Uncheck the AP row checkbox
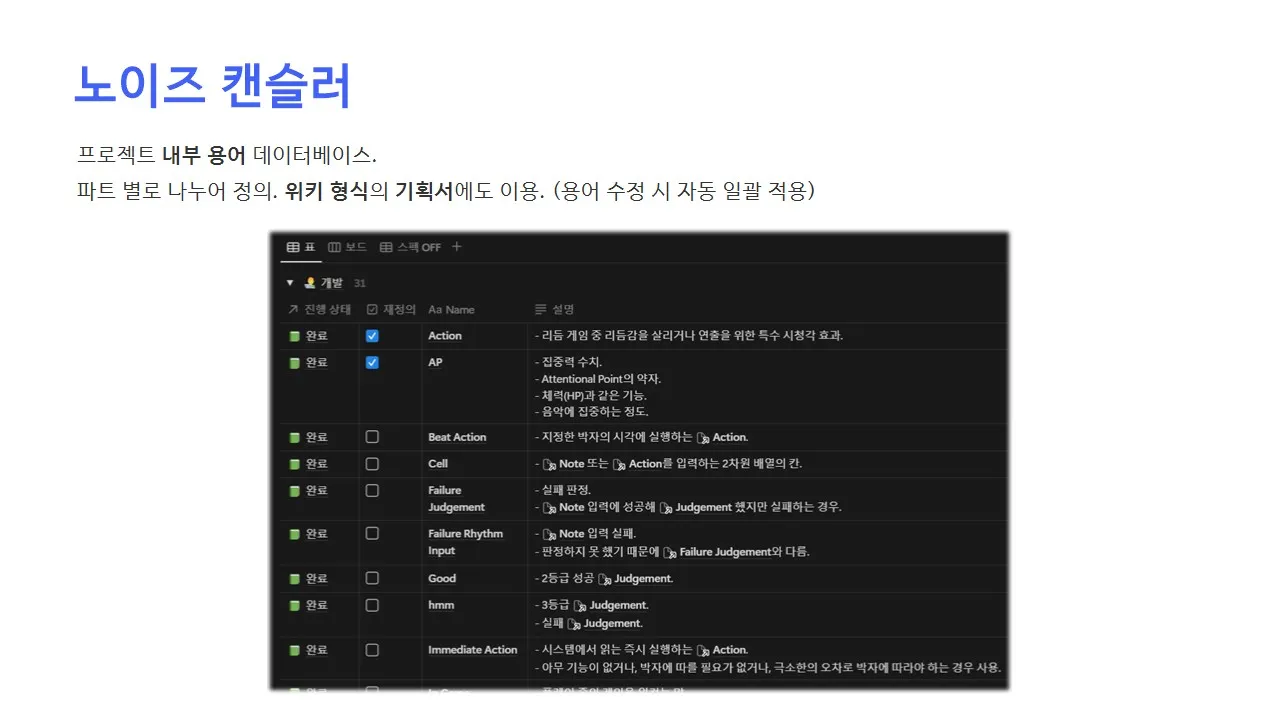Viewport: 1280px width, 720px height. (372, 363)
